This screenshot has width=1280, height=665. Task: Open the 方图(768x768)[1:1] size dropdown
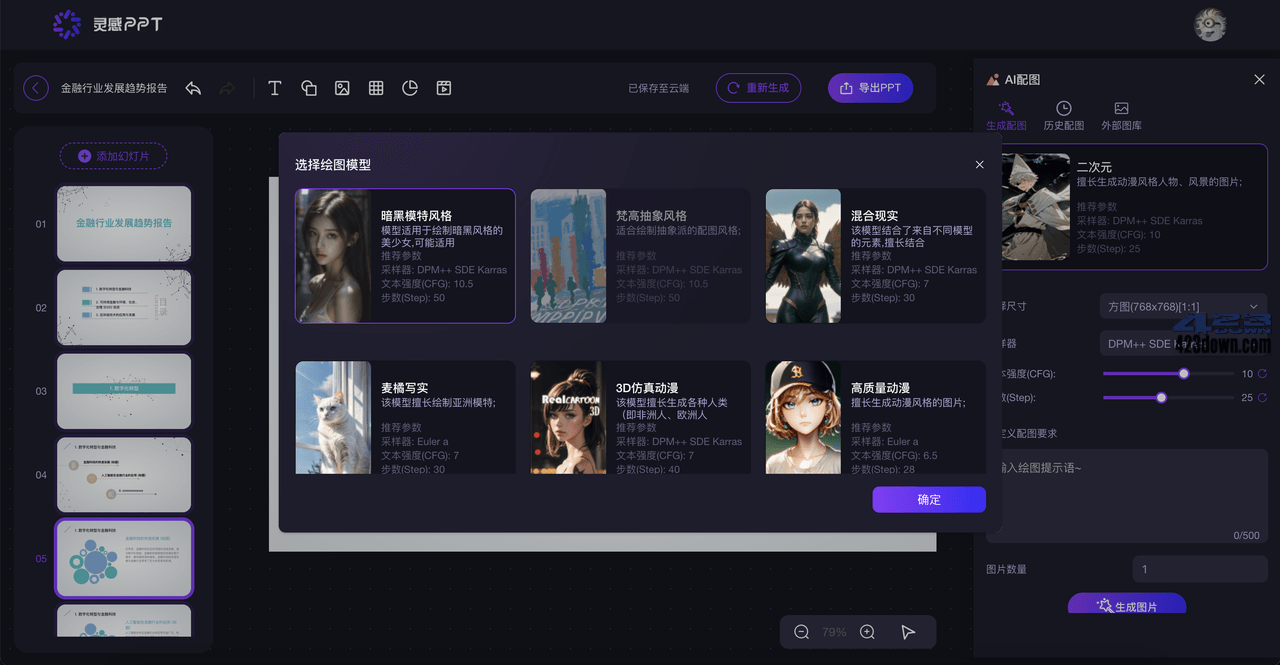[x=1183, y=306]
